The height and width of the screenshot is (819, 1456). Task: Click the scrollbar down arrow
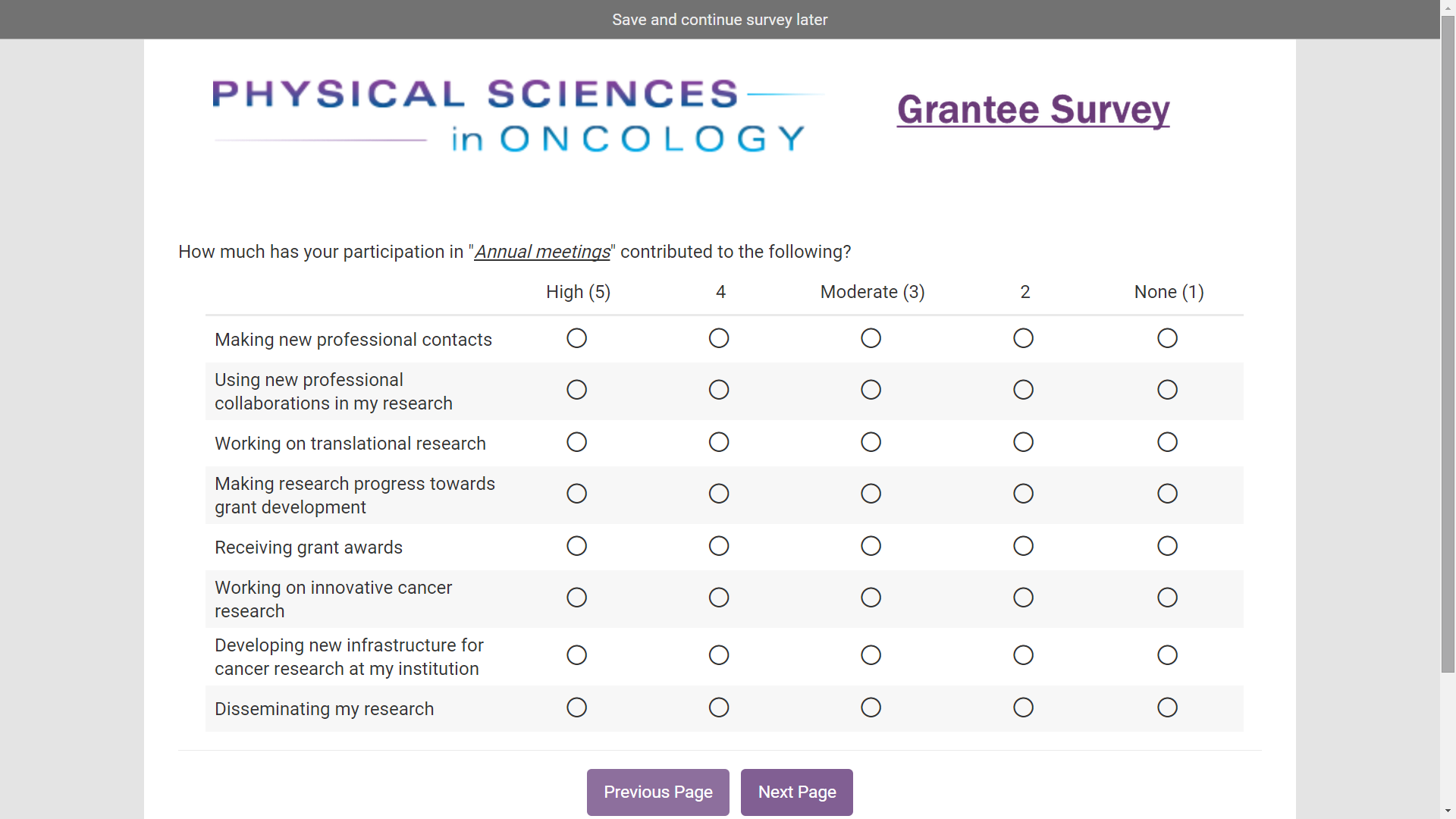click(1448, 811)
